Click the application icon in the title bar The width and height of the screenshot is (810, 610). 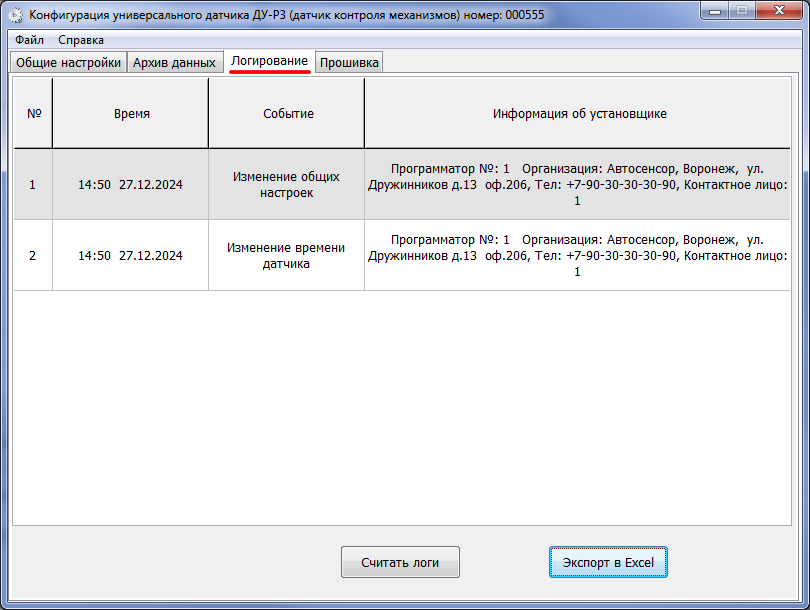point(15,15)
